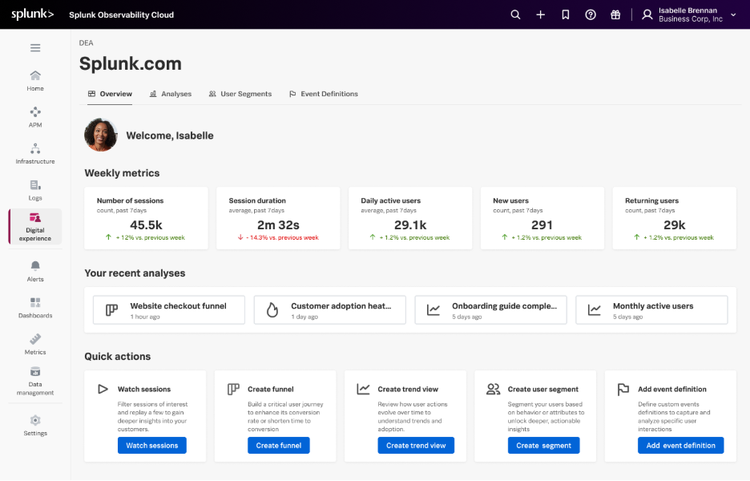This screenshot has height=481, width=750.
Task: Open the bookmark icon in header
Action: tap(565, 15)
